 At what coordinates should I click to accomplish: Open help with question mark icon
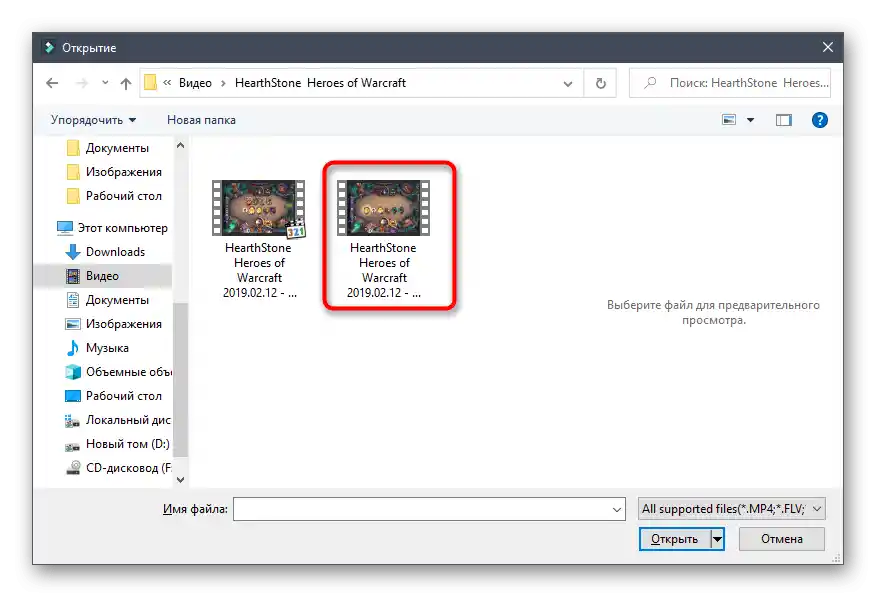[x=820, y=120]
